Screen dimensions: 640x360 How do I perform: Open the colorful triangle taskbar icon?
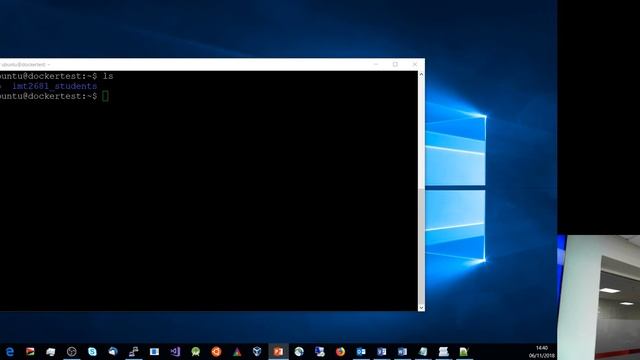click(237, 351)
